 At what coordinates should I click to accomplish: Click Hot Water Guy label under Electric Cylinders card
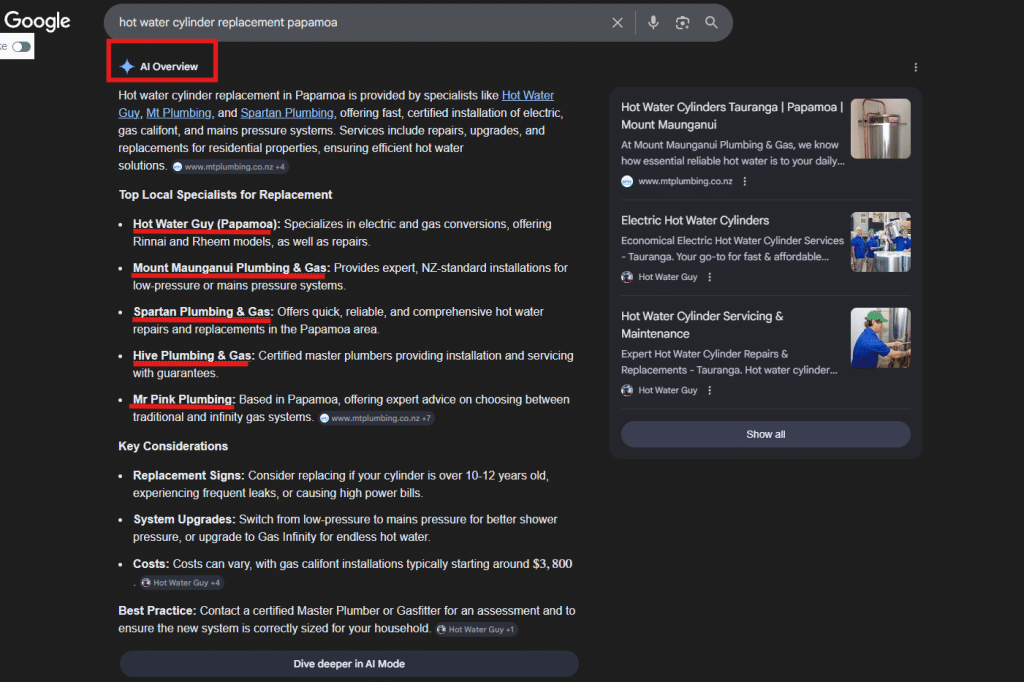[667, 277]
